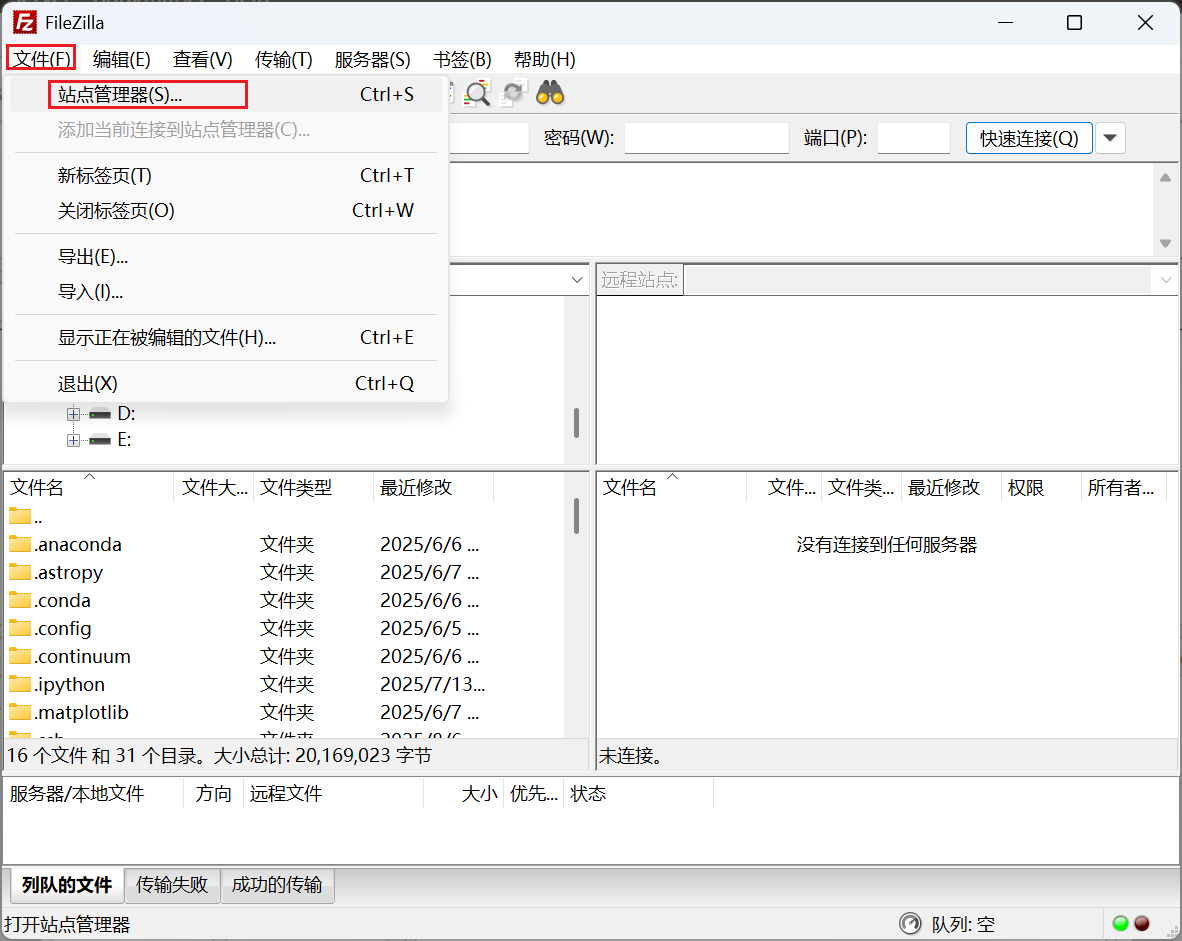Sort local files by 文件类型 column
Image resolution: width=1182 pixels, height=941 pixels.
[313, 488]
